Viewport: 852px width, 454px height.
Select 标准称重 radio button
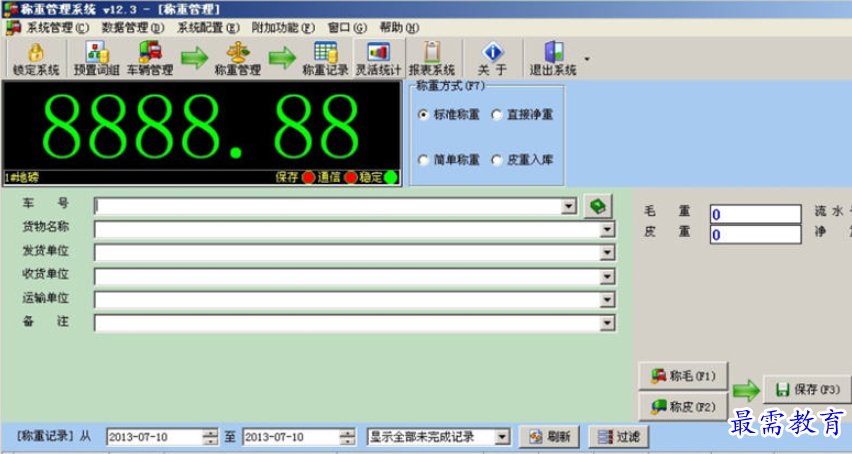coord(423,115)
